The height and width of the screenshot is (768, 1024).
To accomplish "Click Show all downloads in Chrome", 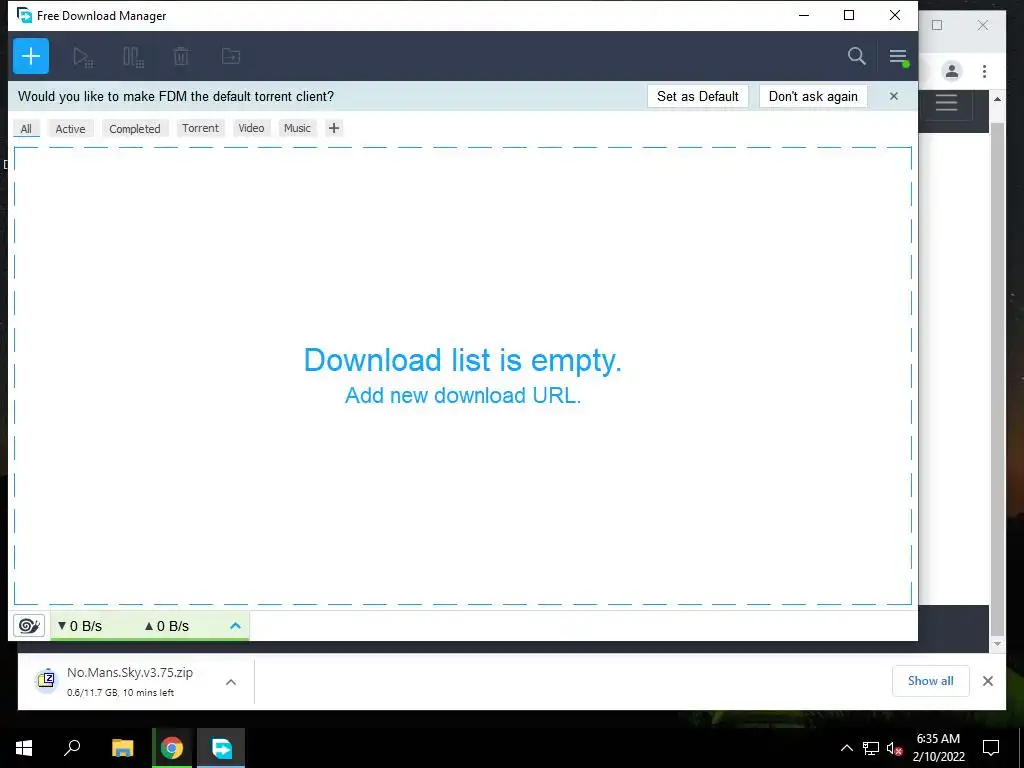I will [x=930, y=681].
